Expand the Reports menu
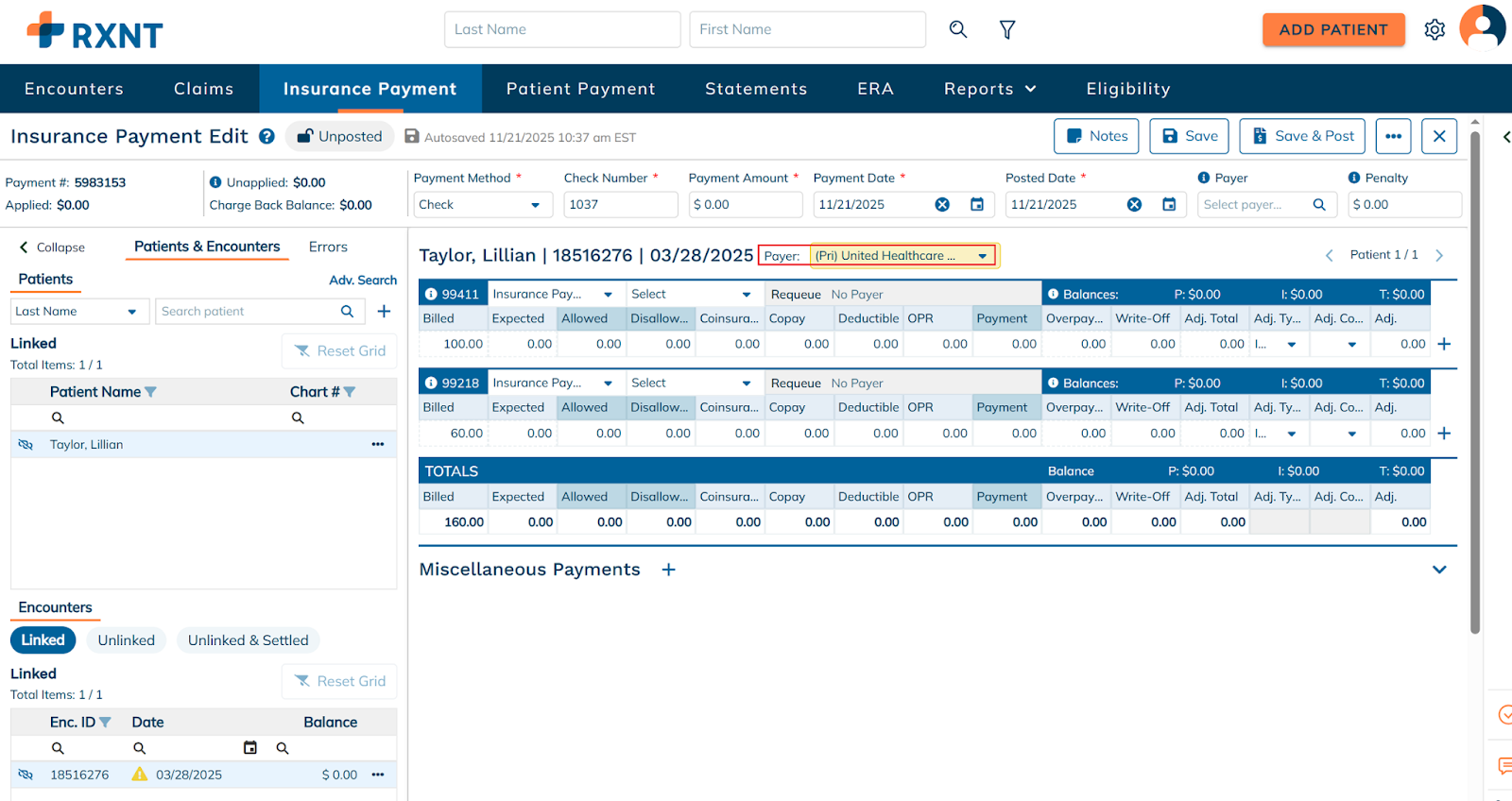The height and width of the screenshot is (801, 1512). pyautogui.click(x=989, y=89)
